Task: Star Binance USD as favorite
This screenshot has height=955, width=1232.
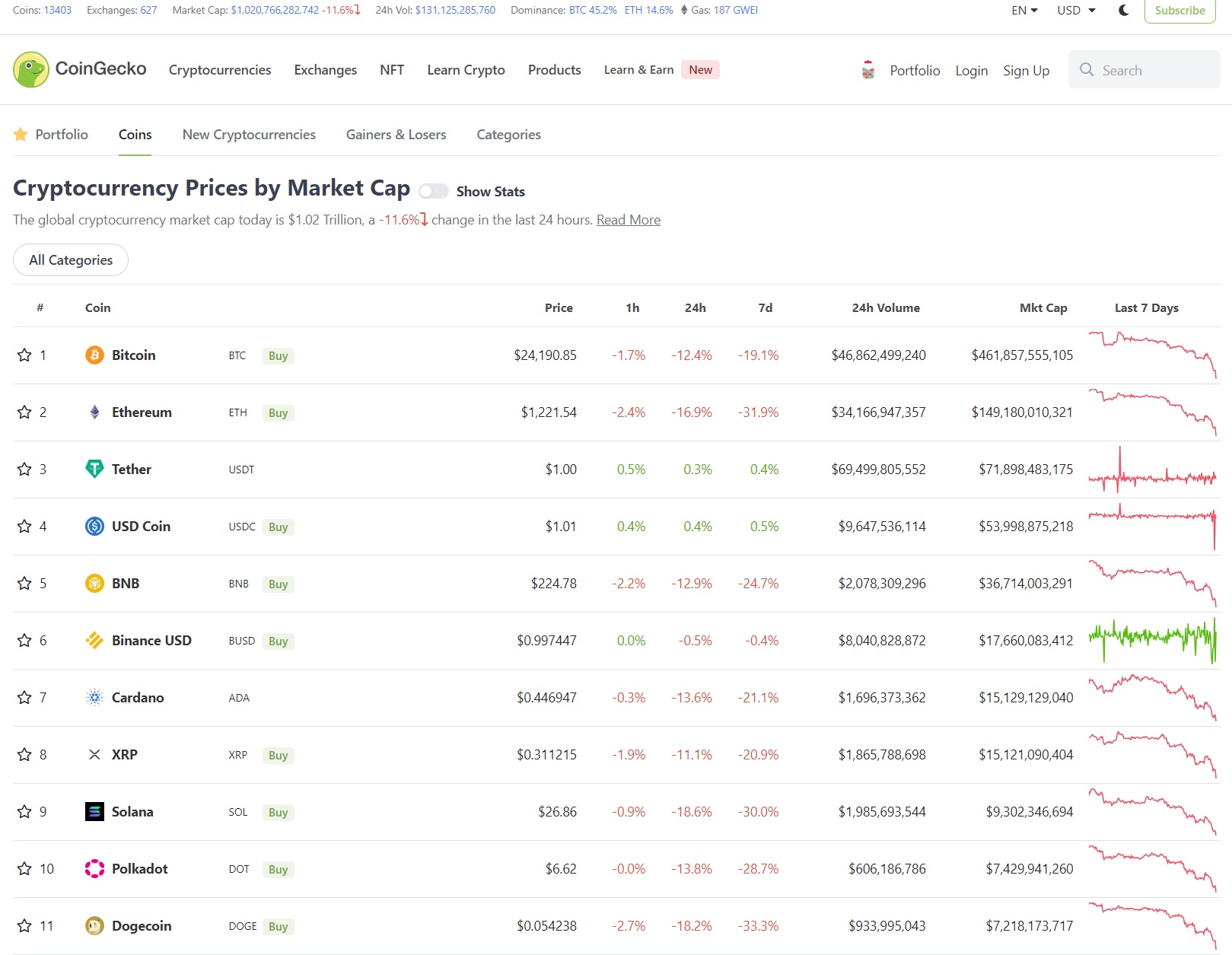Action: (24, 641)
